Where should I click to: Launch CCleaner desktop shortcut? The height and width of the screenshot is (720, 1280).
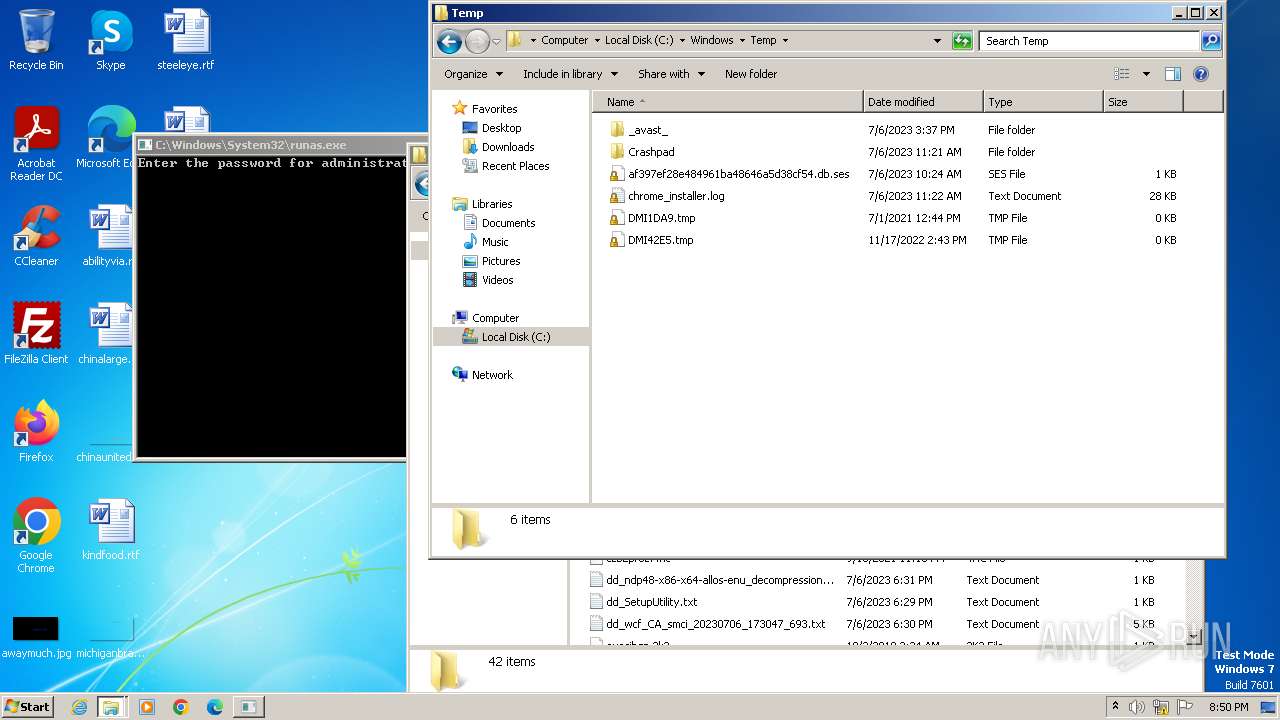click(x=36, y=237)
